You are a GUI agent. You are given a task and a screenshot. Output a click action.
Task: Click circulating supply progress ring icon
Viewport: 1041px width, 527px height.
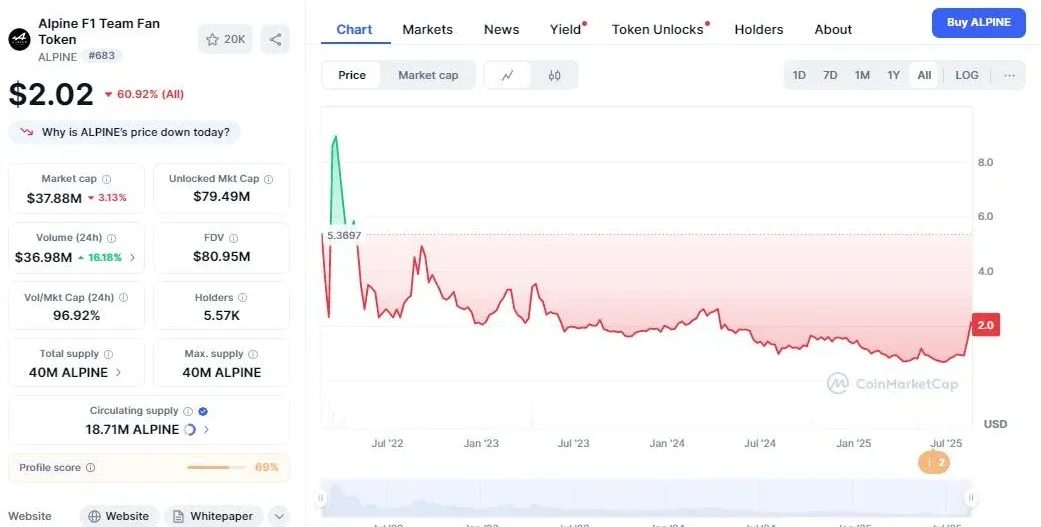(190, 429)
